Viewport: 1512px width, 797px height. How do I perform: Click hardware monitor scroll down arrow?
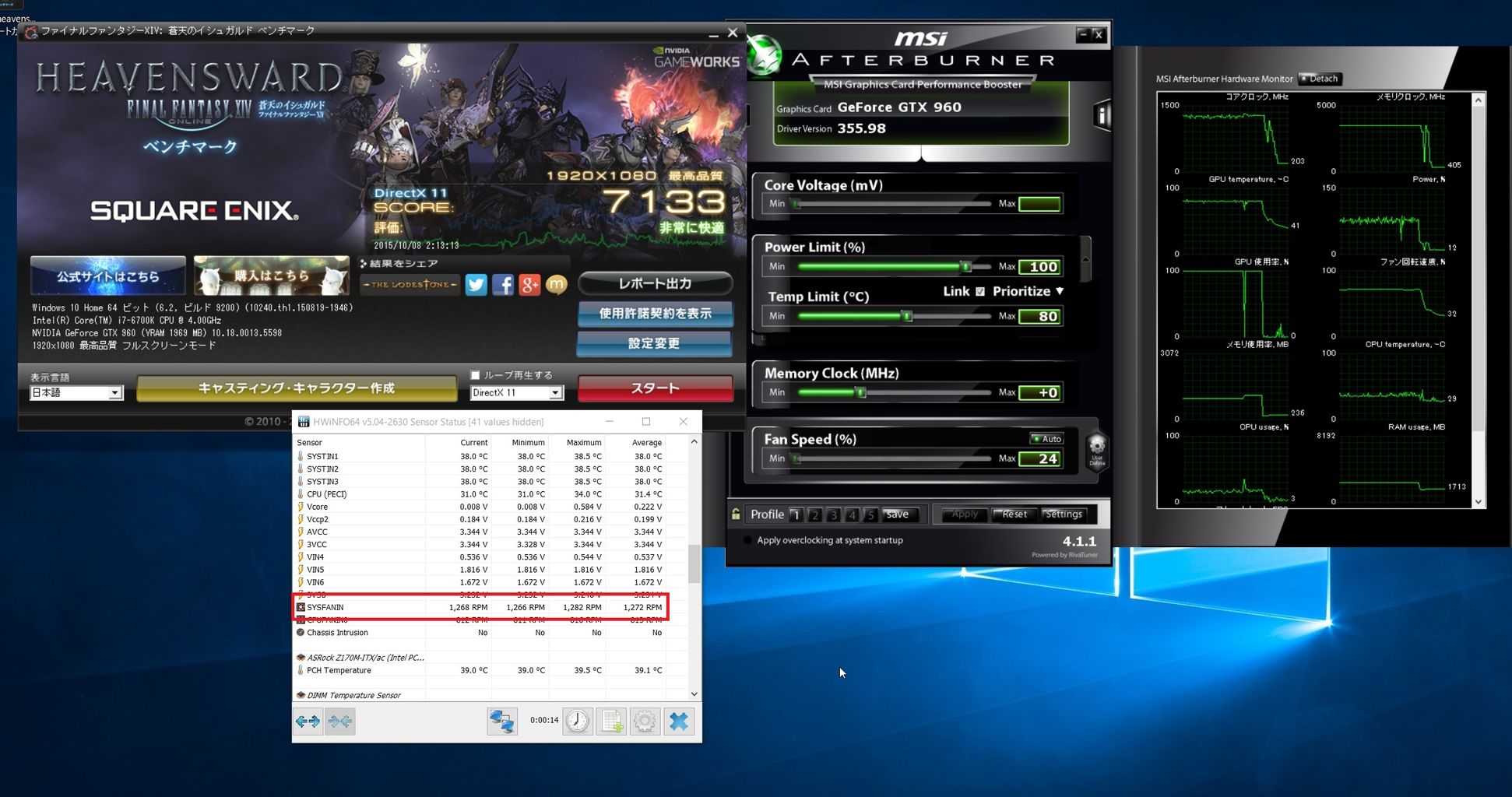(1479, 502)
